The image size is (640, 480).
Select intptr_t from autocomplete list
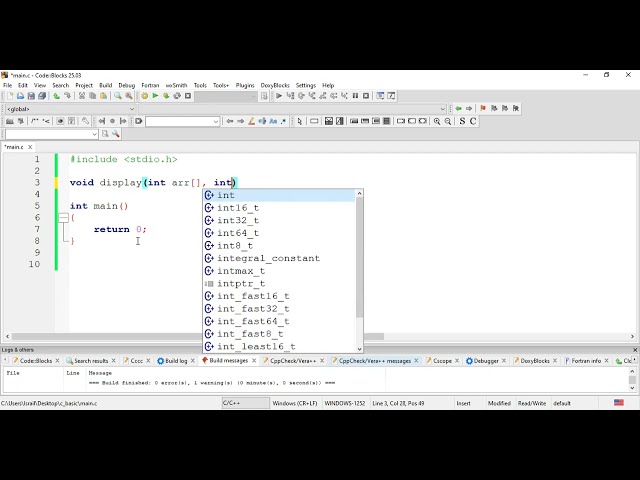tap(279, 284)
